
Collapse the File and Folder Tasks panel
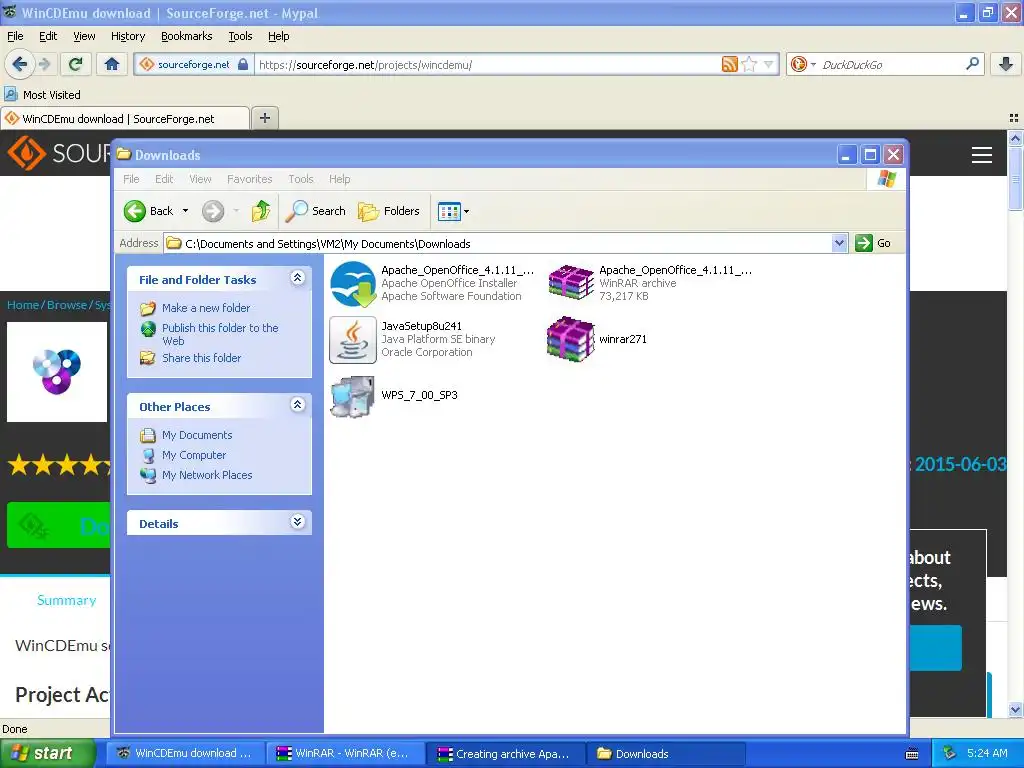coord(297,278)
